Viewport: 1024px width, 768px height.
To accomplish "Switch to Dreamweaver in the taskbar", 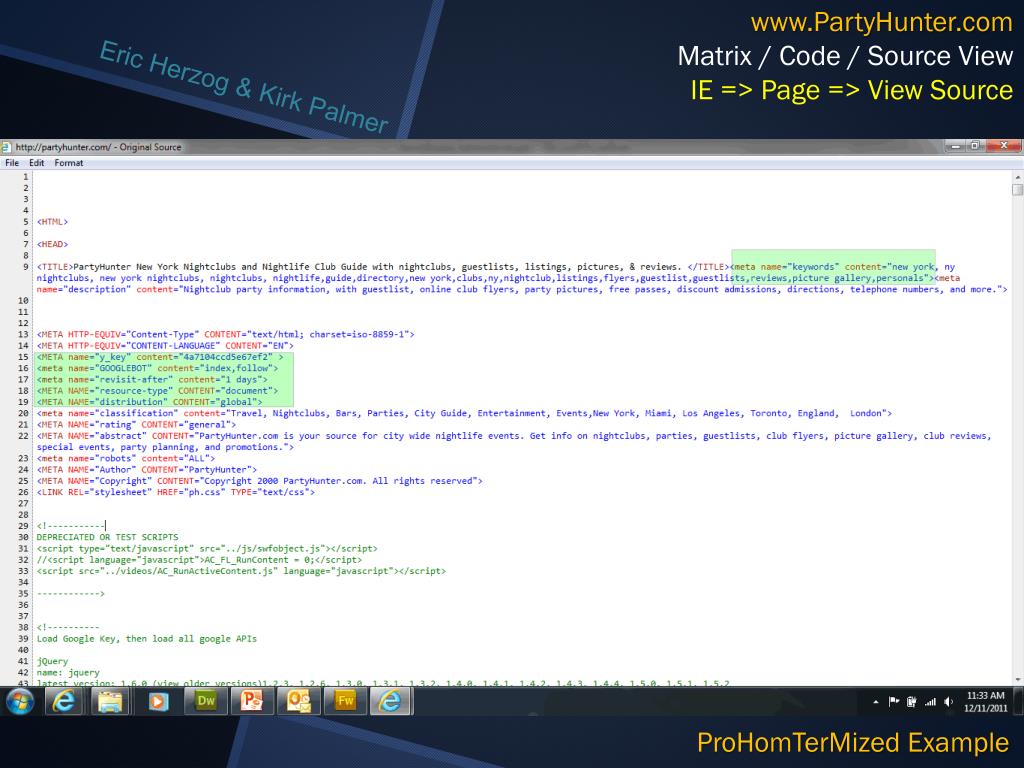I will 205,702.
